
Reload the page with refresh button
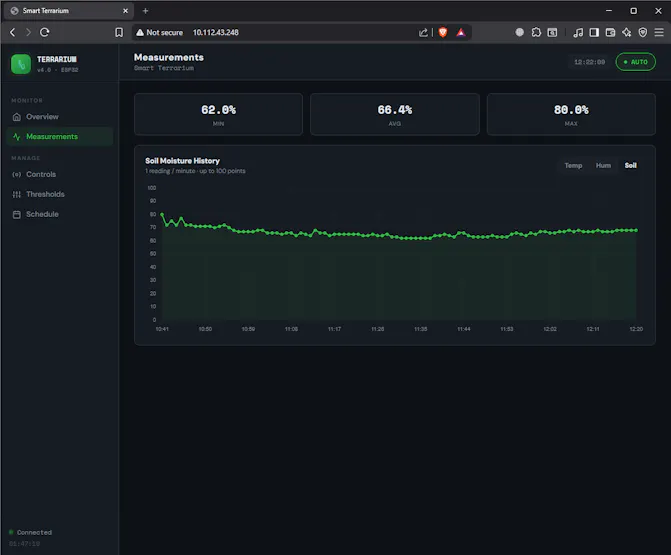click(44, 32)
